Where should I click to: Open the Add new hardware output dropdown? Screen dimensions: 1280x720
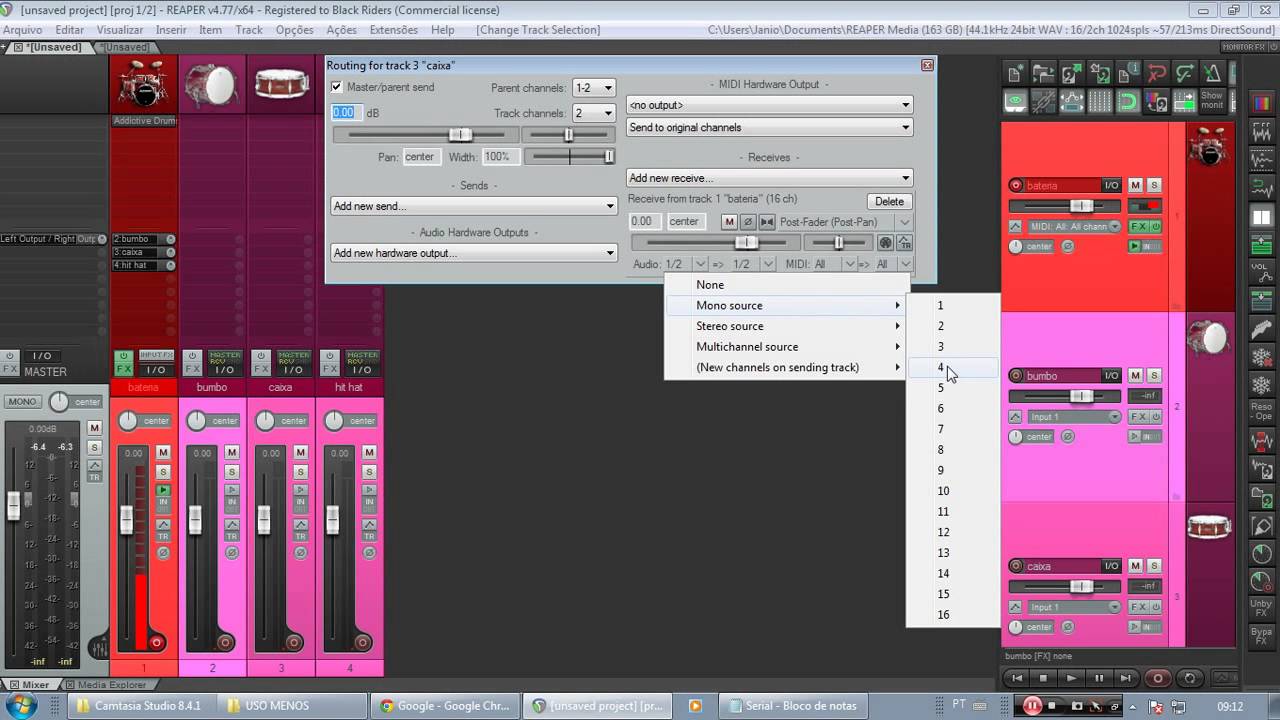(x=474, y=253)
